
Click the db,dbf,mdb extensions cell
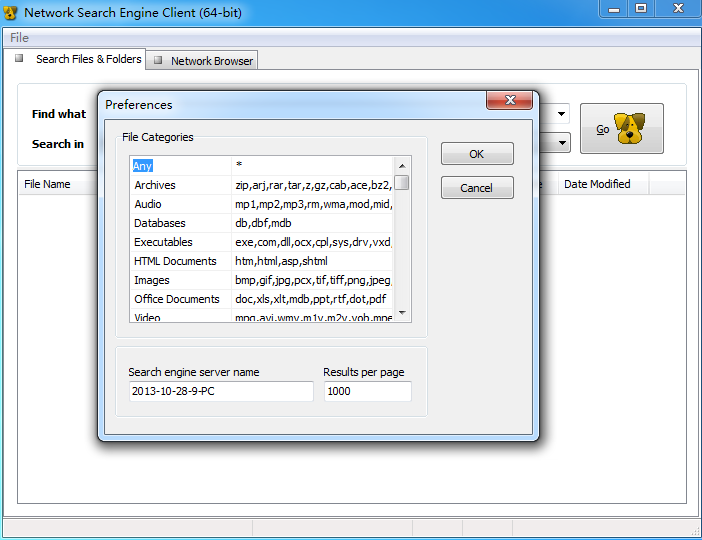(312, 223)
